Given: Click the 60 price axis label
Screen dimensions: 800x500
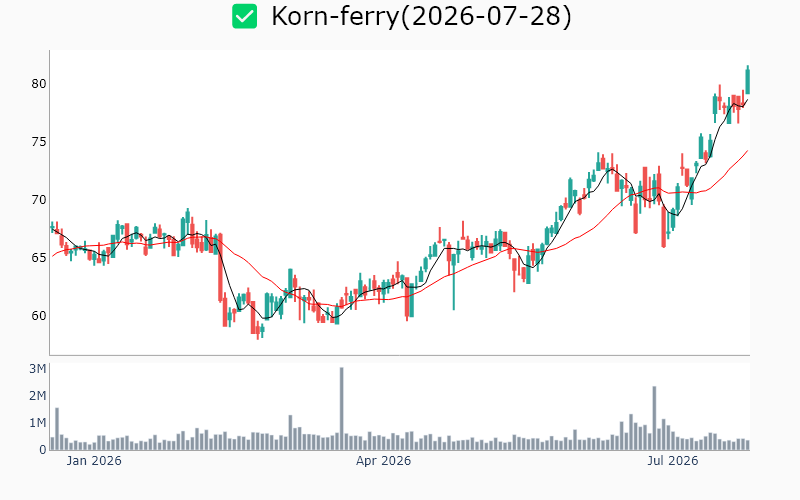Looking at the screenshot, I should [39, 315].
